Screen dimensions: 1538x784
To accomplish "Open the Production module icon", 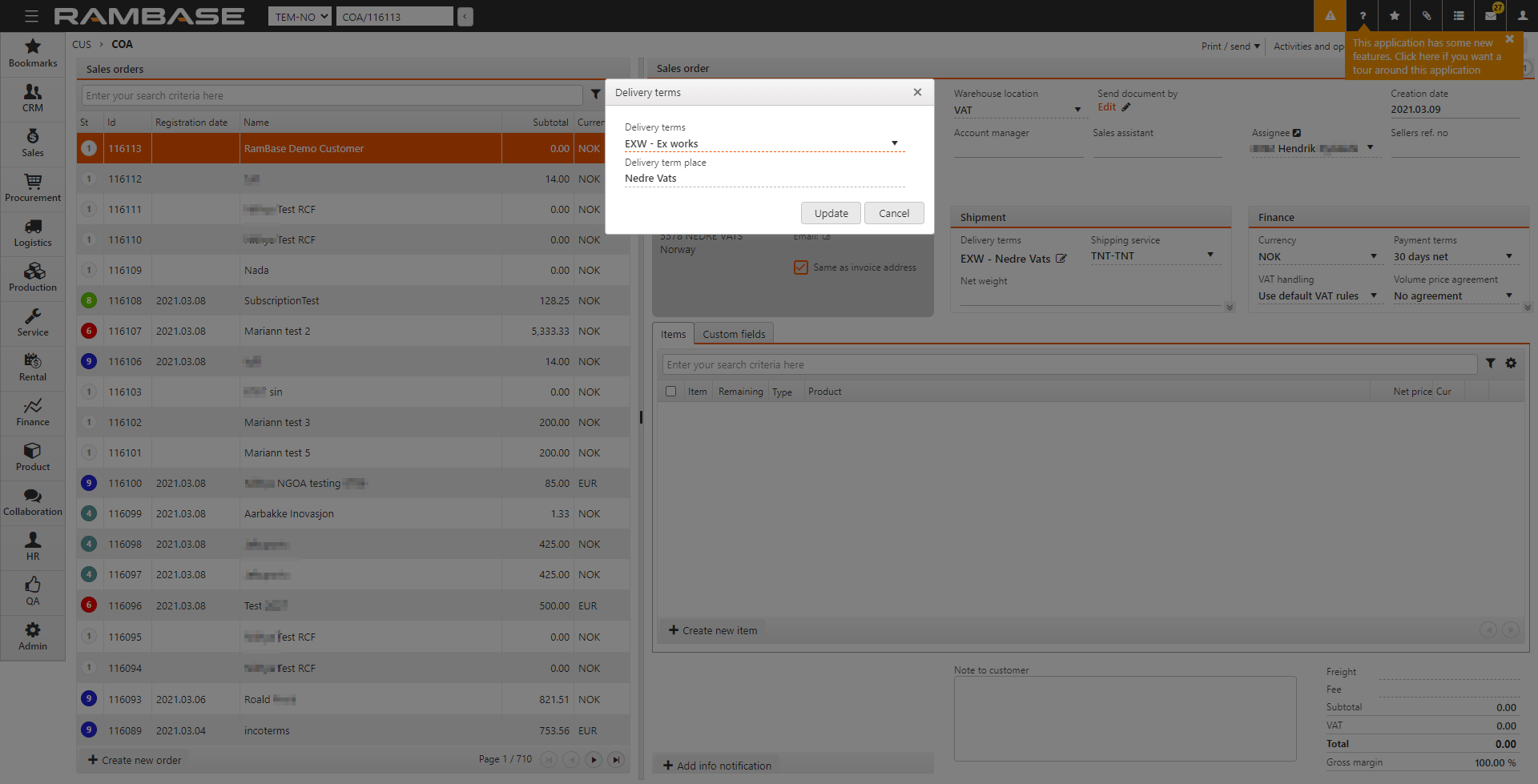I will [x=33, y=278].
